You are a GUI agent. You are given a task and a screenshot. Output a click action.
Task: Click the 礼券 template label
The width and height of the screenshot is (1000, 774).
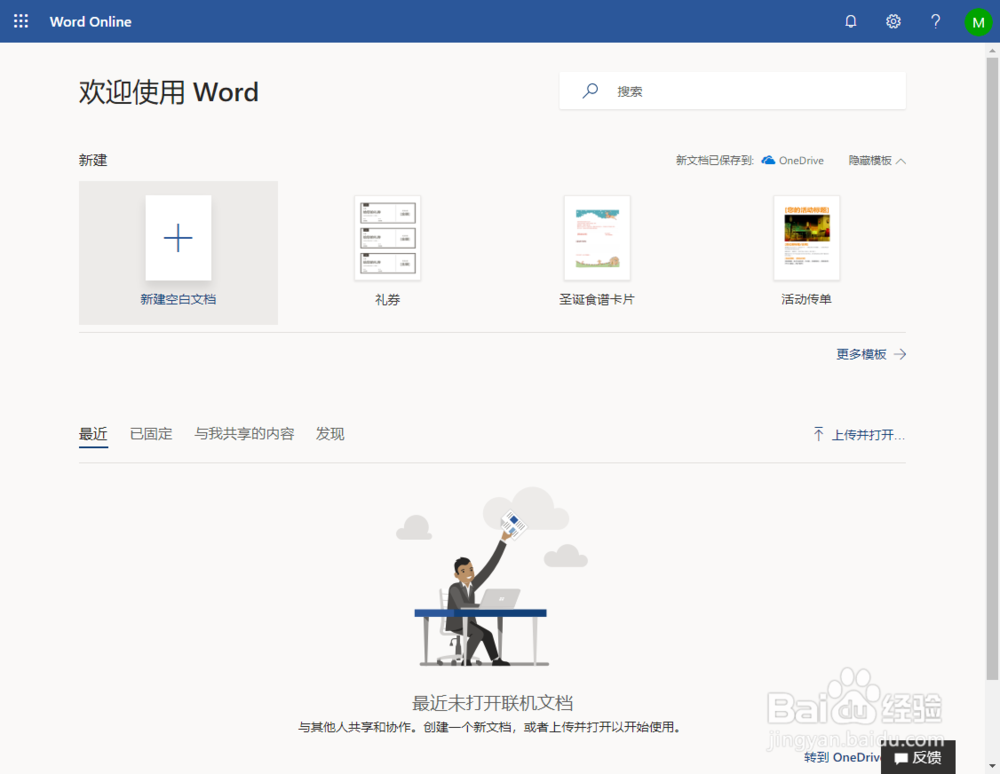click(x=387, y=300)
